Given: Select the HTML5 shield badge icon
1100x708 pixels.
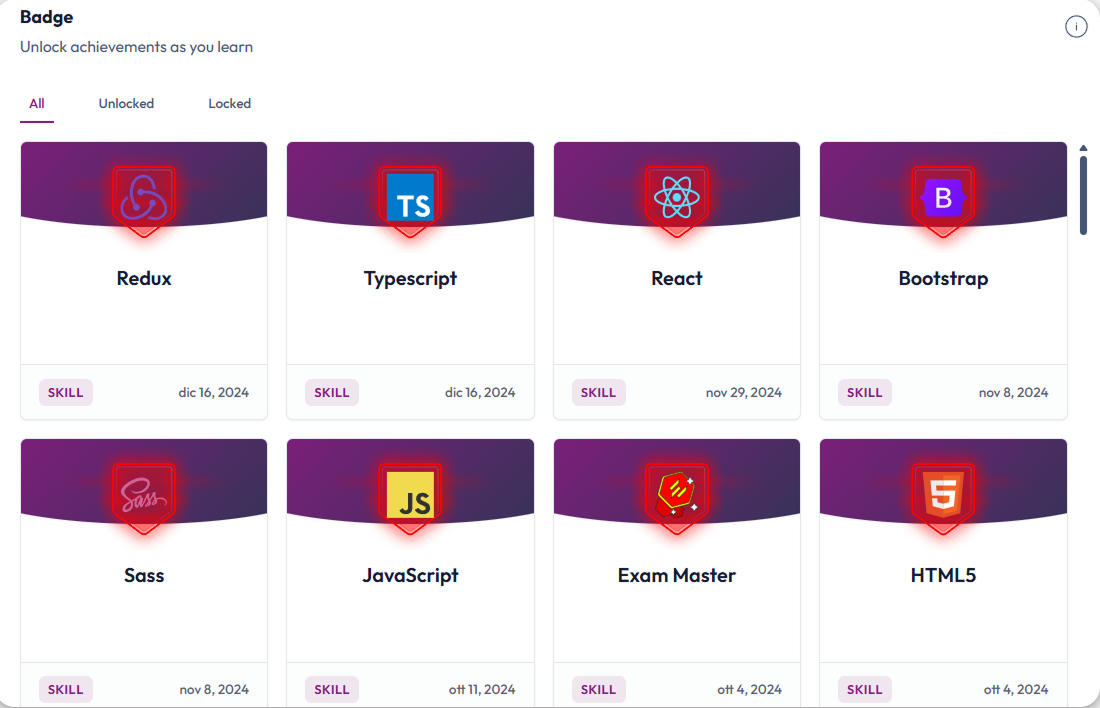Looking at the screenshot, I should tap(943, 497).
